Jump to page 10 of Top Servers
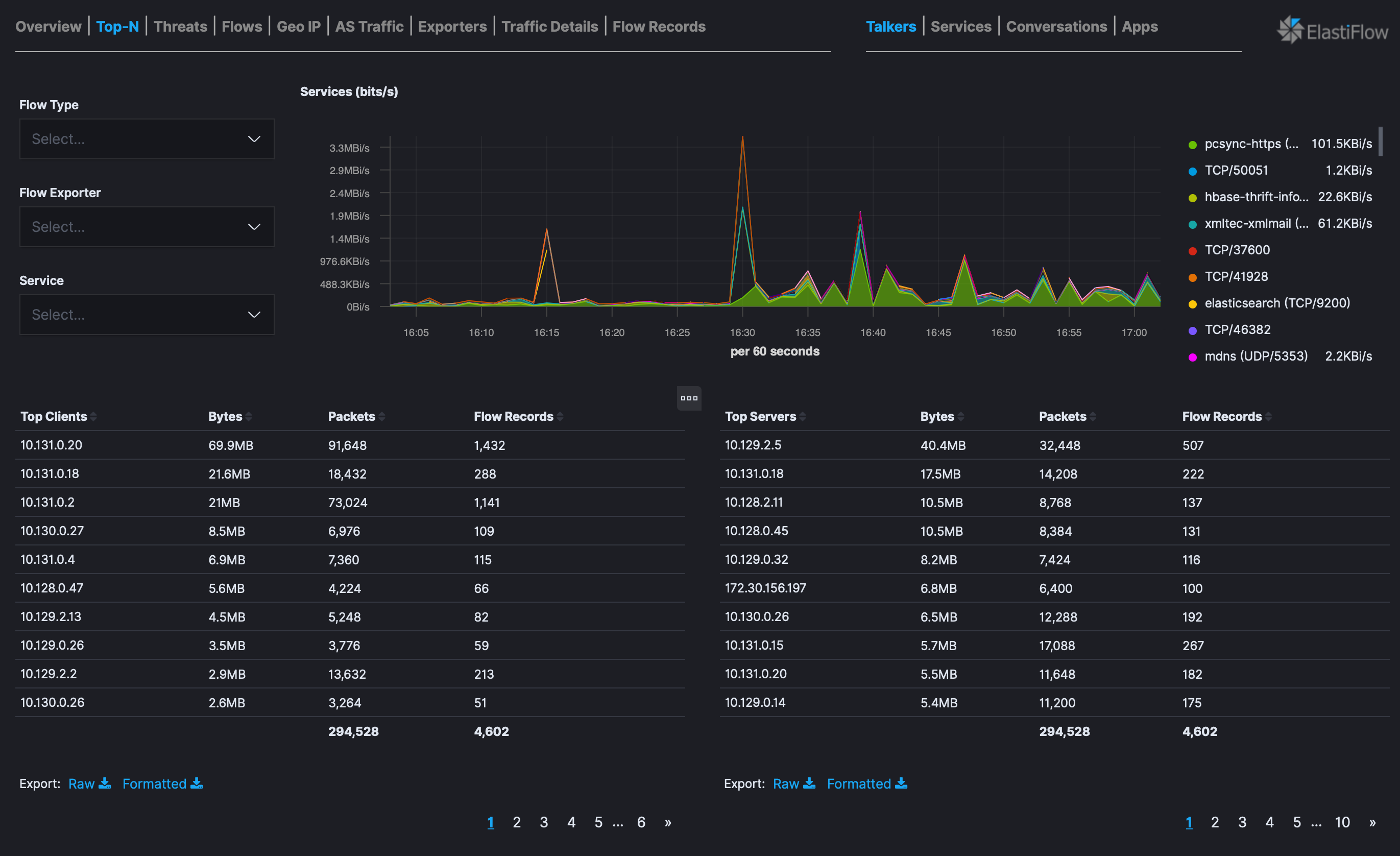 (1341, 822)
